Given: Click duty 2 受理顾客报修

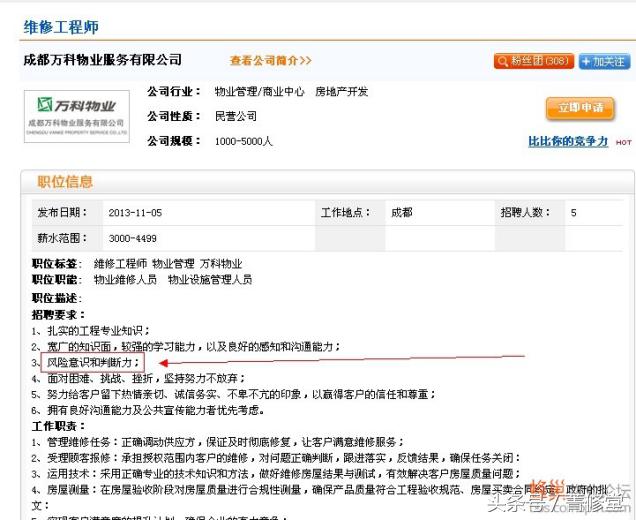Looking at the screenshot, I should coord(276,458).
